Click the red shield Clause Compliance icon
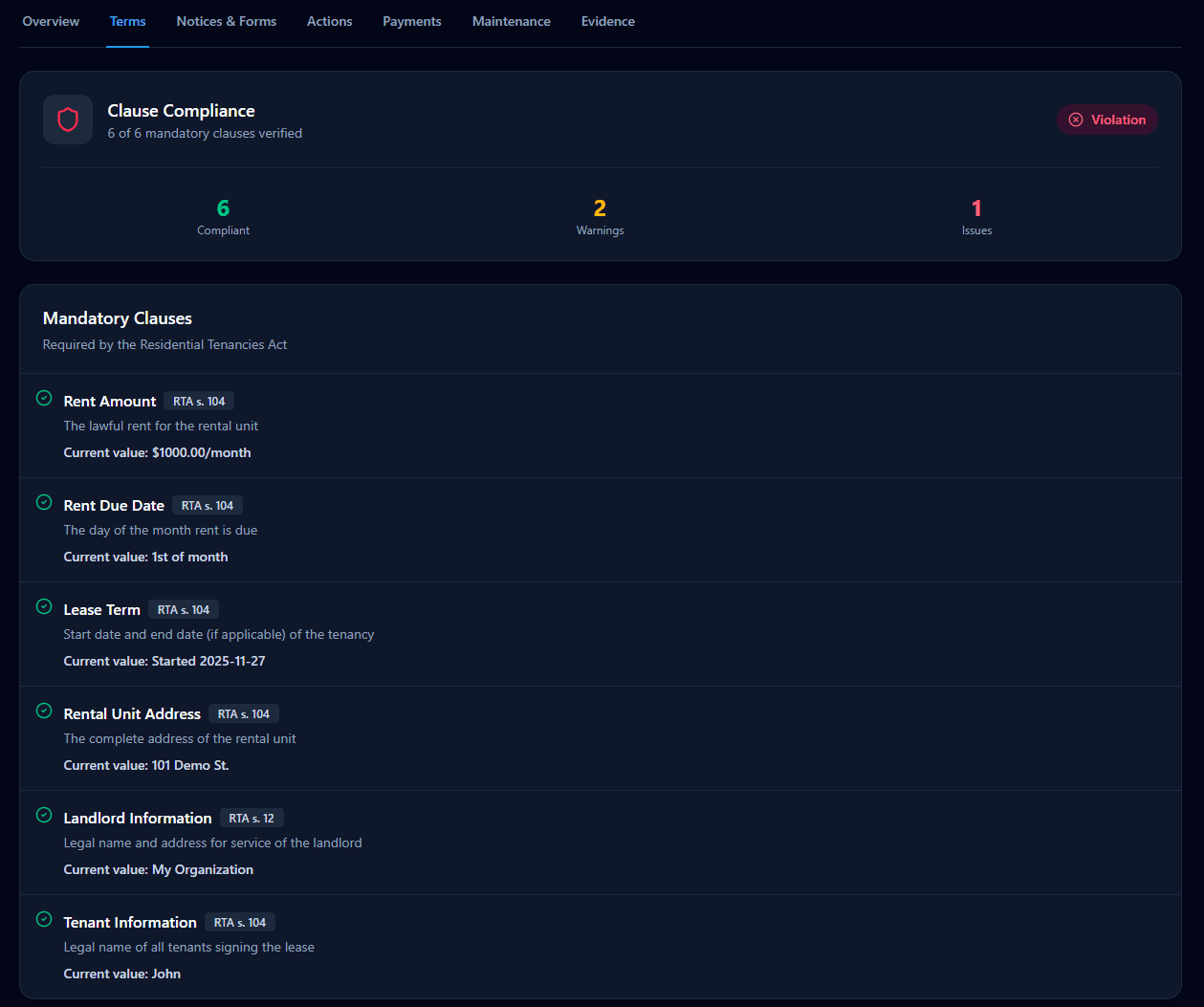Viewport: 1204px width, 1007px height. (x=68, y=120)
